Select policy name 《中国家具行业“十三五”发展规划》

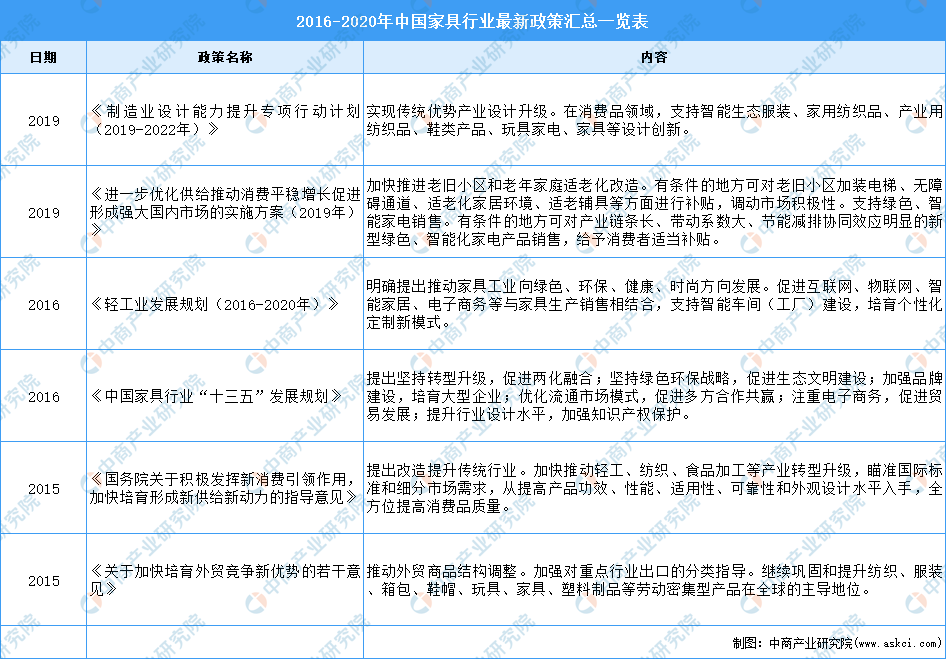(216, 396)
